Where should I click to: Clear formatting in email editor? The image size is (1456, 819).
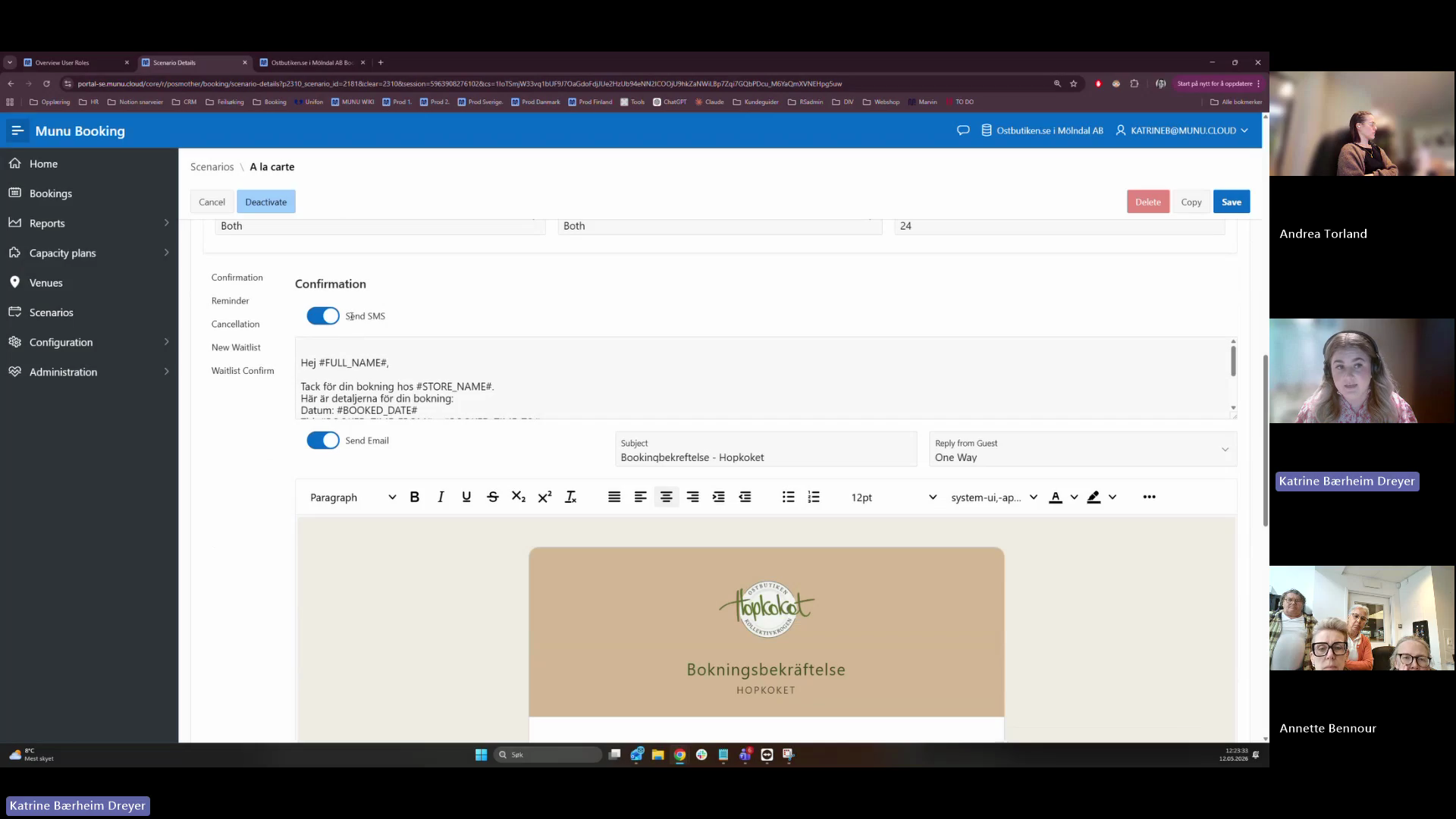[571, 497]
